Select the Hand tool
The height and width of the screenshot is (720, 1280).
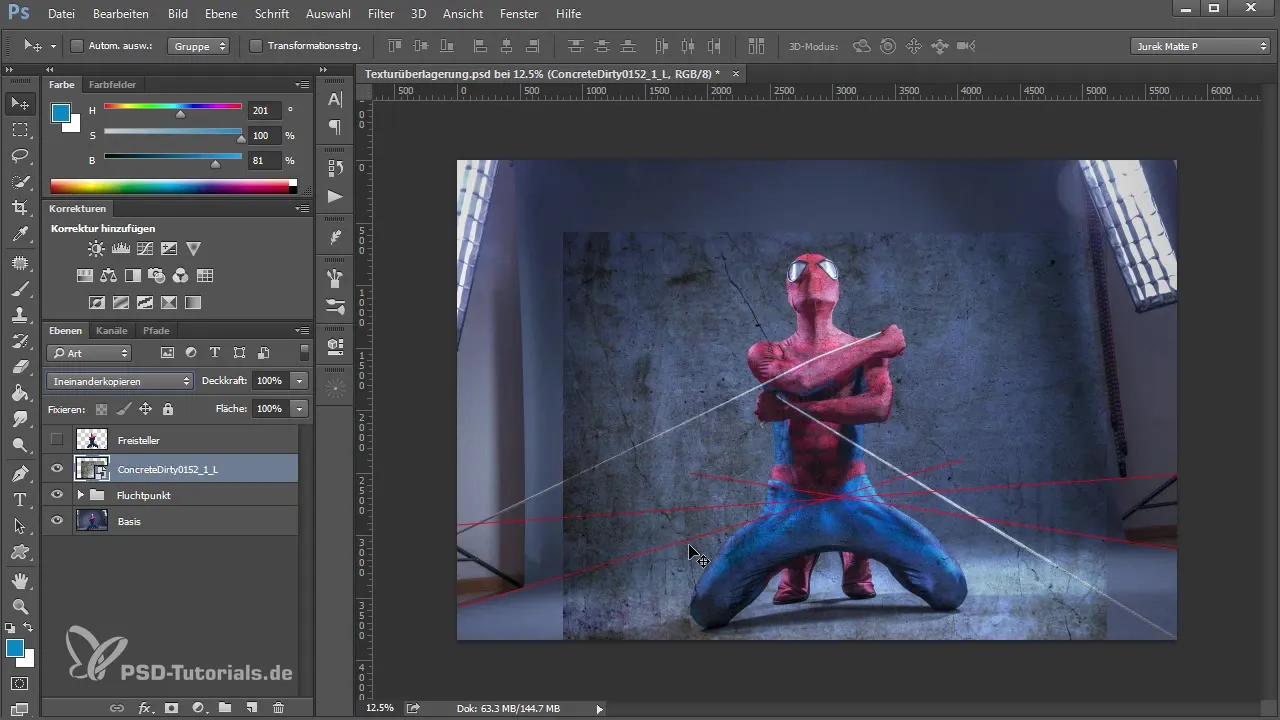(x=20, y=580)
